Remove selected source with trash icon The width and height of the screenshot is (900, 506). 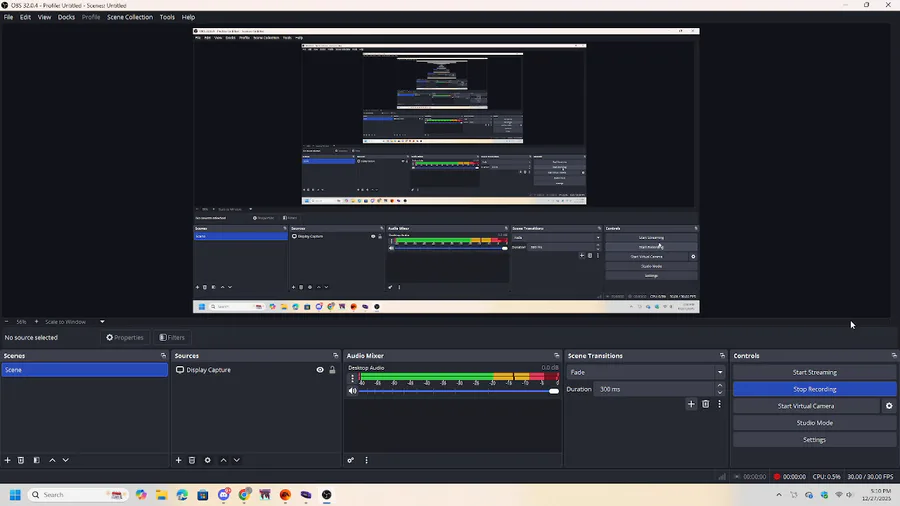coord(192,460)
